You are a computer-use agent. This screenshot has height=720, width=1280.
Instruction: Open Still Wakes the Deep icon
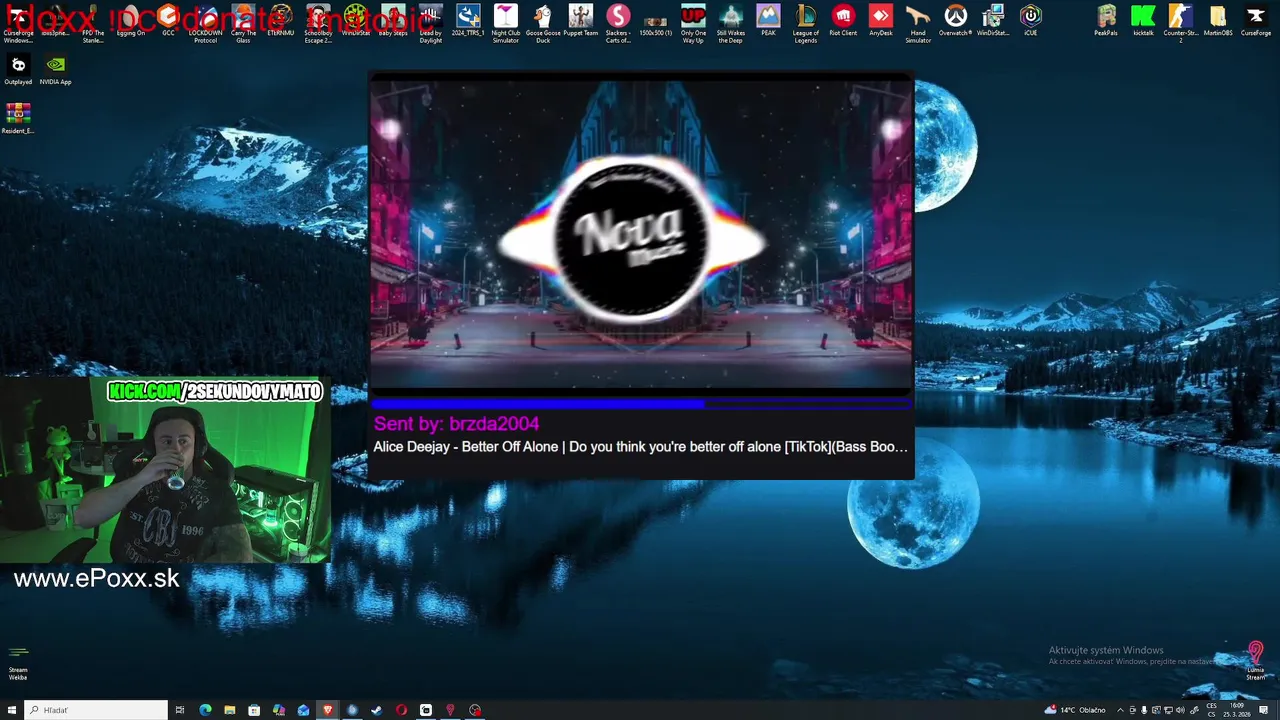[731, 23]
